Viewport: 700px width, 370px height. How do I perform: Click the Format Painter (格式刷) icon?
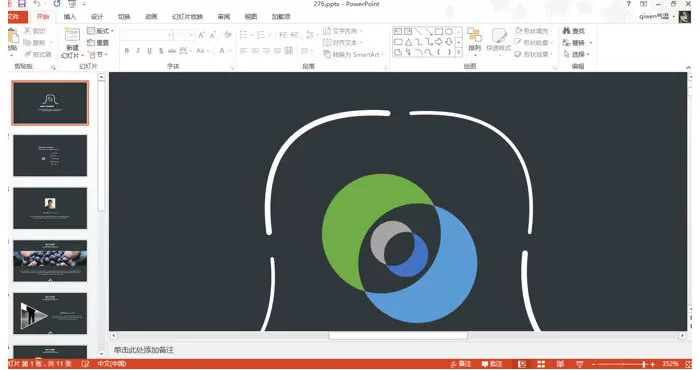coord(28,54)
